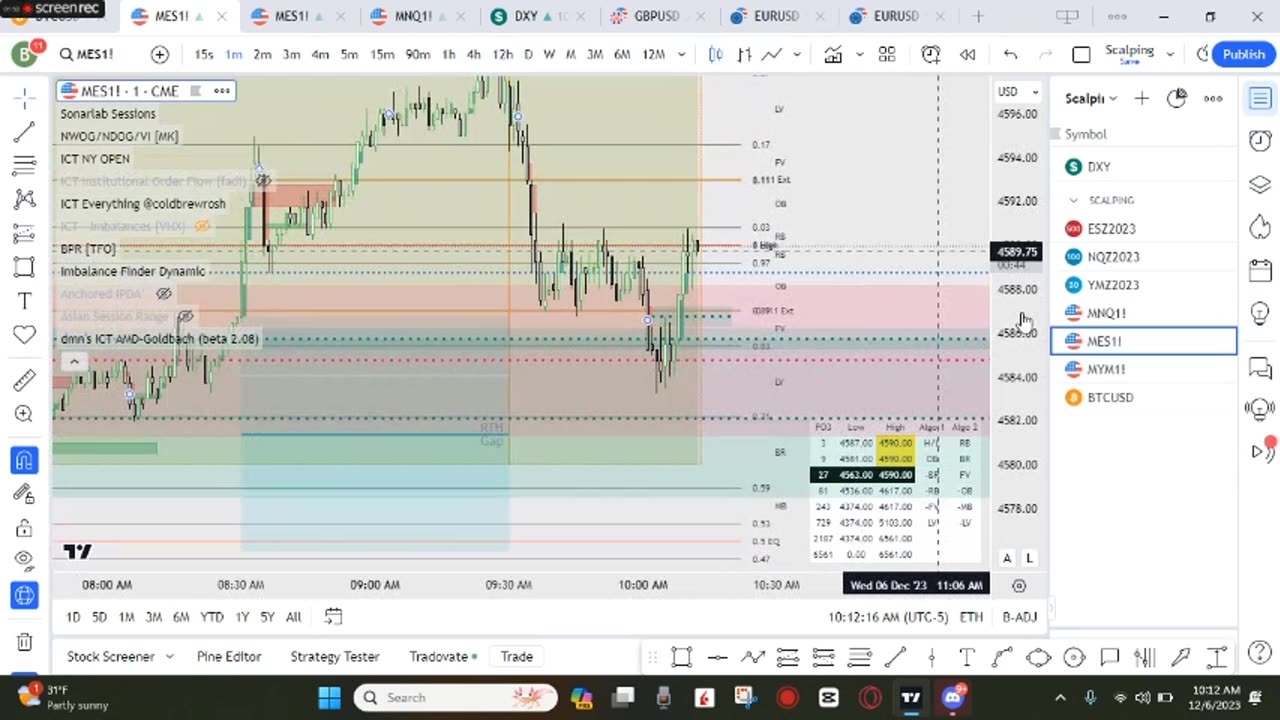Open the forecasting and measurement tools
Screen dimensions: 1280x720
(x=25, y=234)
